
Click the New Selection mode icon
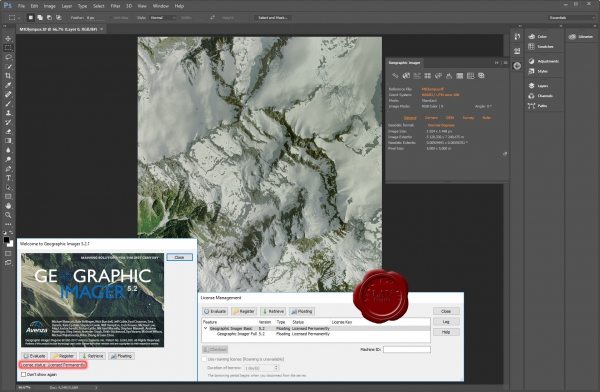[31, 18]
